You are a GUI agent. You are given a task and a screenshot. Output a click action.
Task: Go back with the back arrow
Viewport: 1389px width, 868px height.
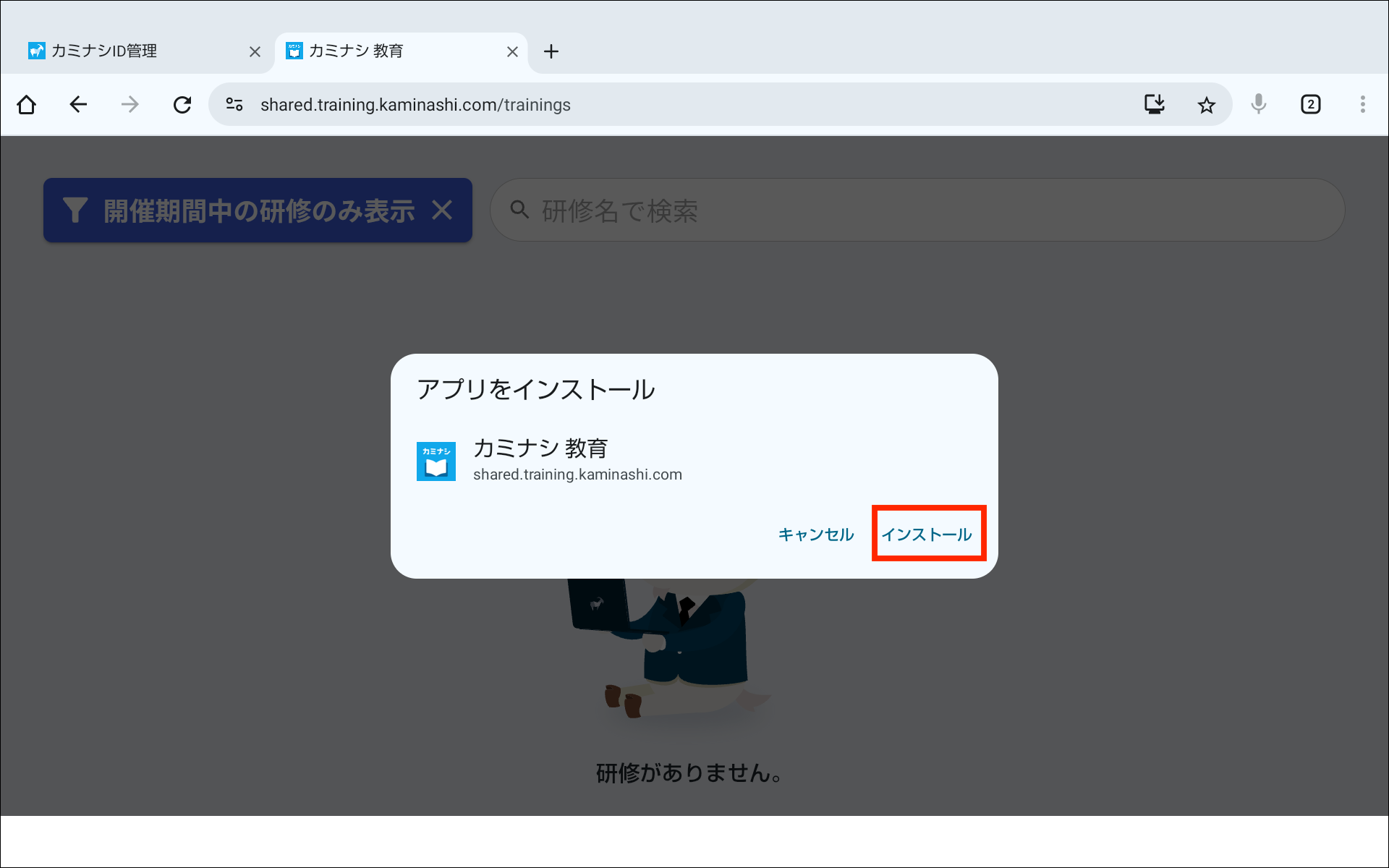coord(78,105)
